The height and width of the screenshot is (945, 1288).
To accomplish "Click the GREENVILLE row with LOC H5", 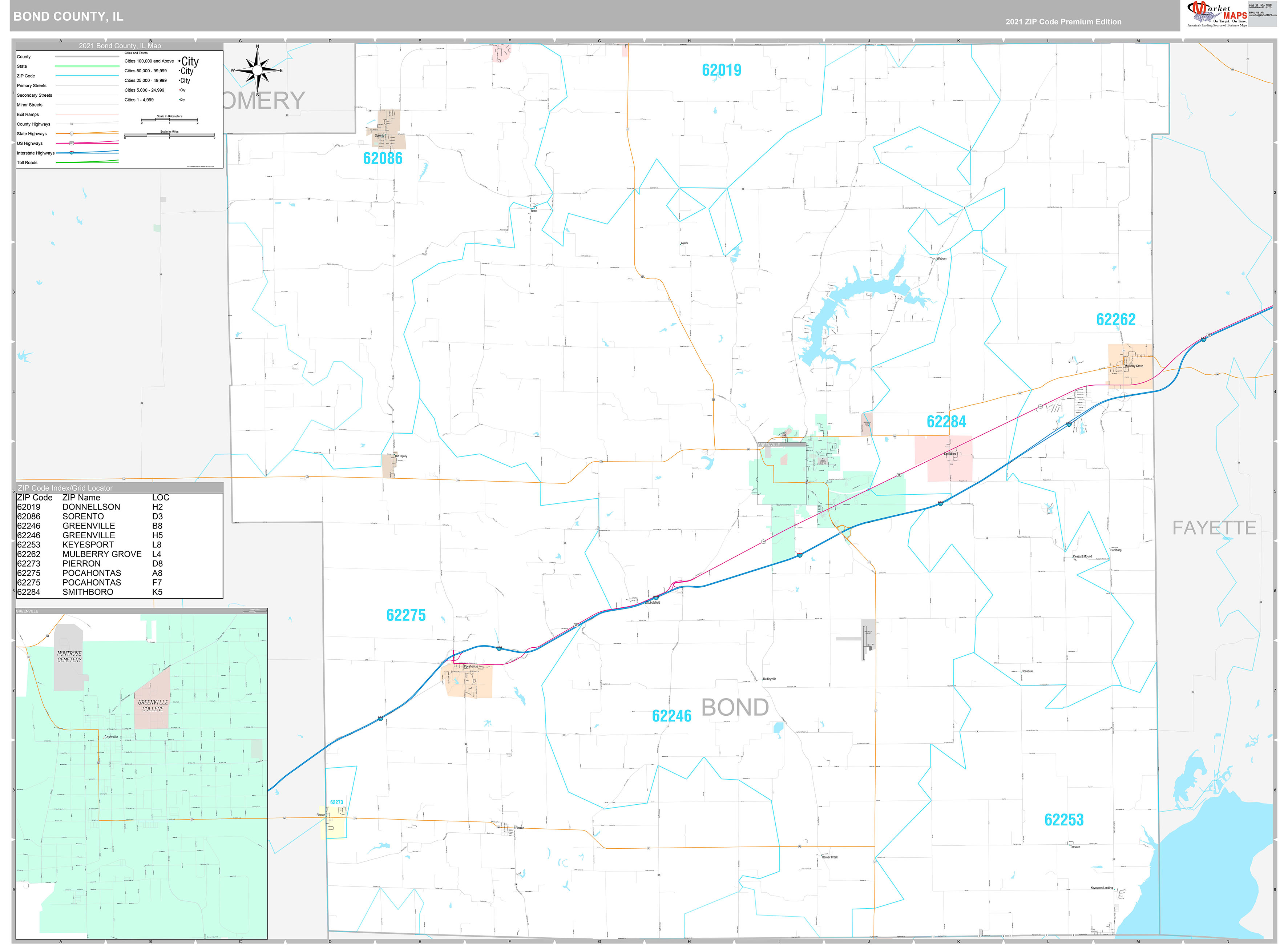I will pyautogui.click(x=120, y=535).
